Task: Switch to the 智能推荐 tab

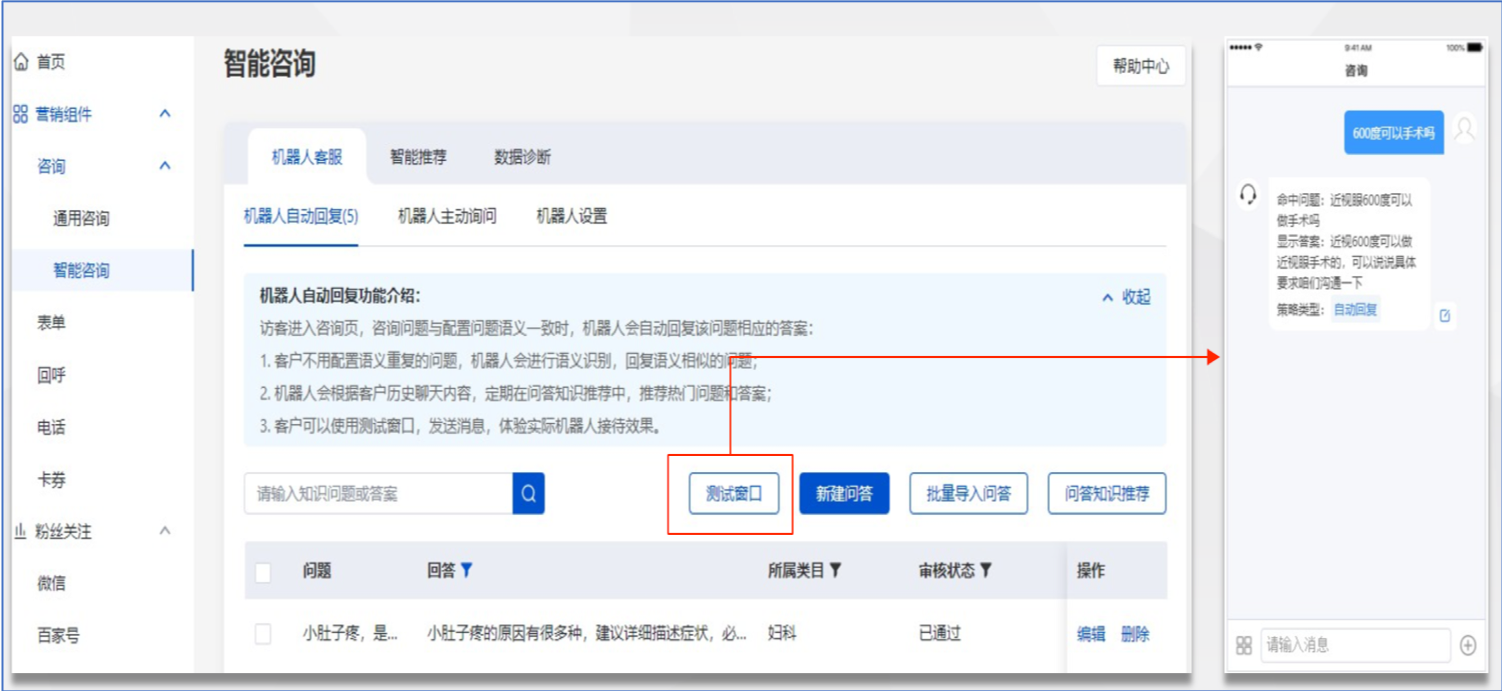Action: [418, 157]
